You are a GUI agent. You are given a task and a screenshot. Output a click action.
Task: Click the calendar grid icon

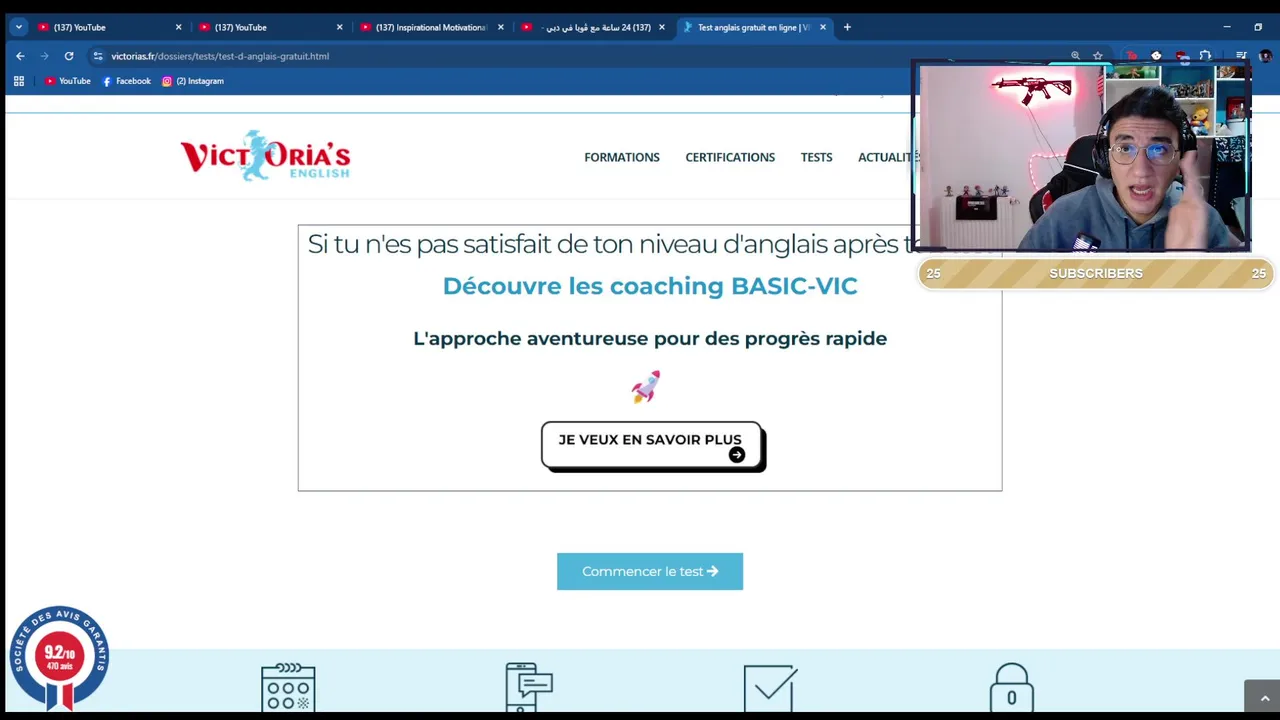[288, 687]
